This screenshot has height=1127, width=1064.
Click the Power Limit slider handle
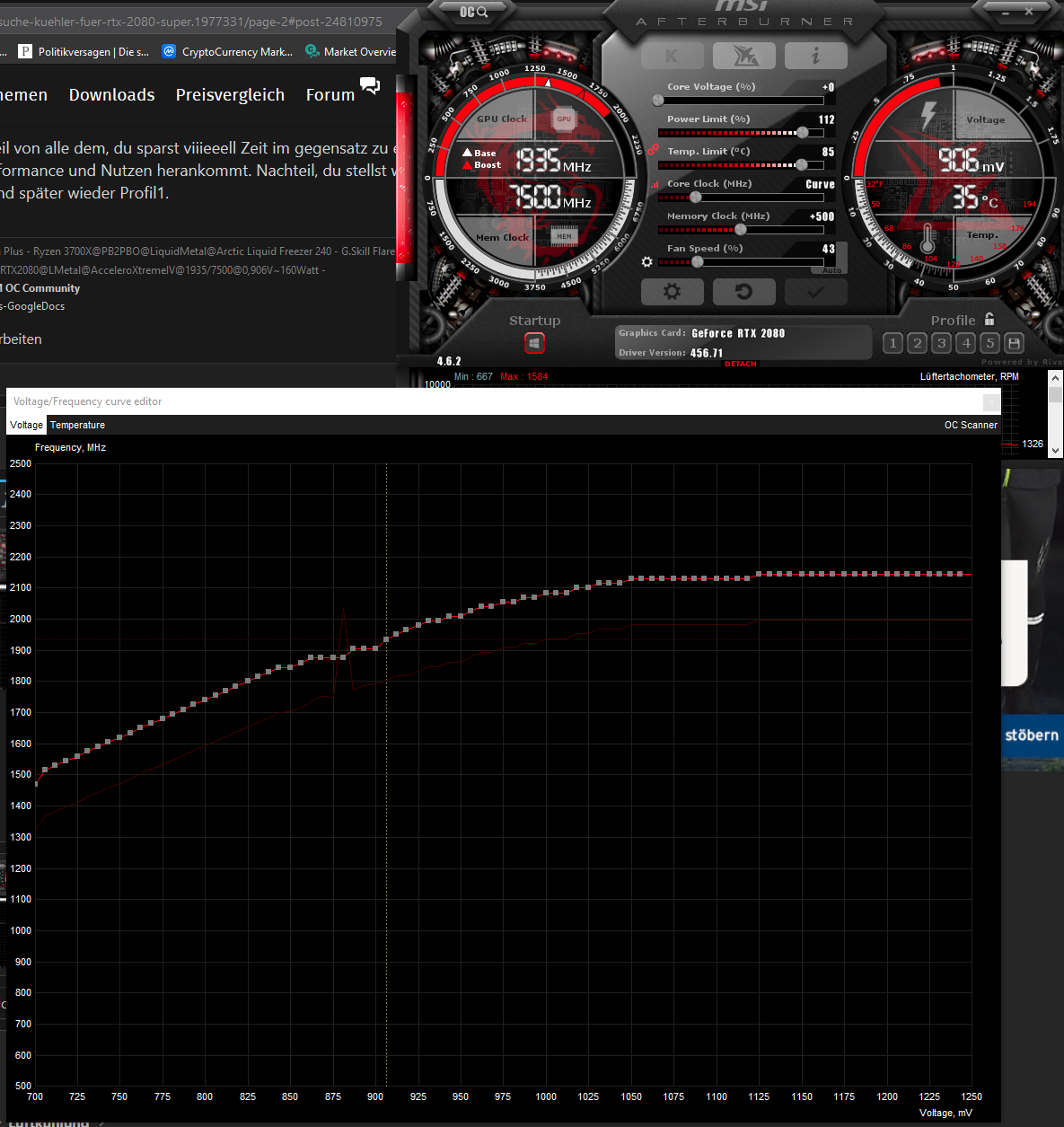pyautogui.click(x=802, y=133)
